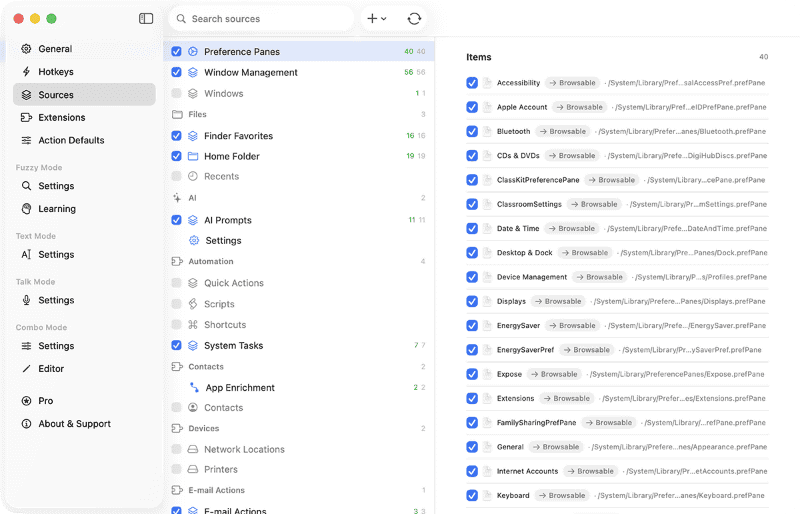
Task: Click Browsable tag on Keyboard row
Action: click(x=562, y=496)
